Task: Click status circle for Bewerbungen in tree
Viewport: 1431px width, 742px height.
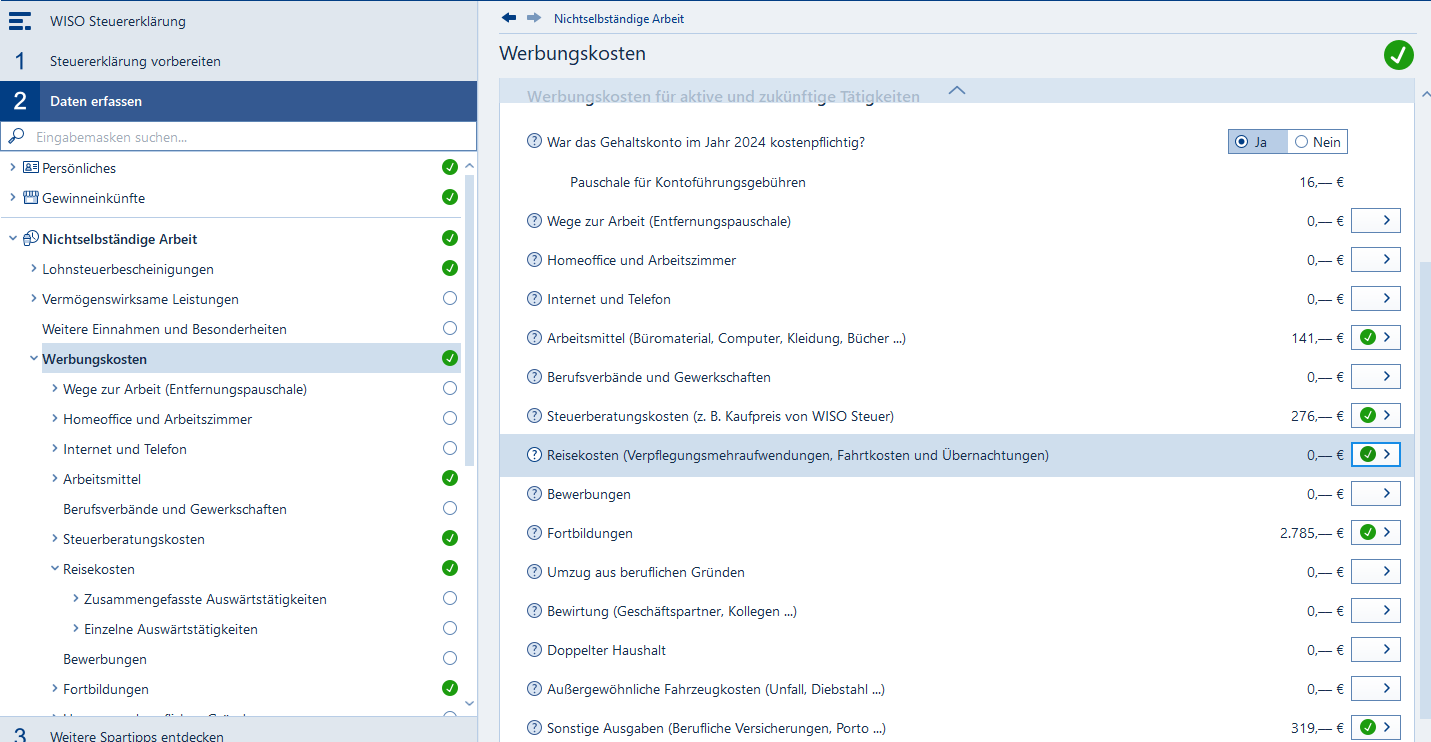Action: point(450,658)
